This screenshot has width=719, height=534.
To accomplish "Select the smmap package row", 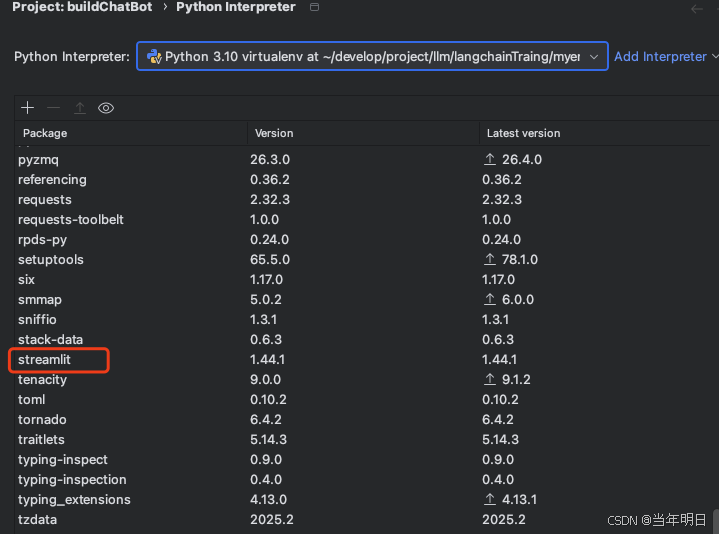I will [x=364, y=300].
